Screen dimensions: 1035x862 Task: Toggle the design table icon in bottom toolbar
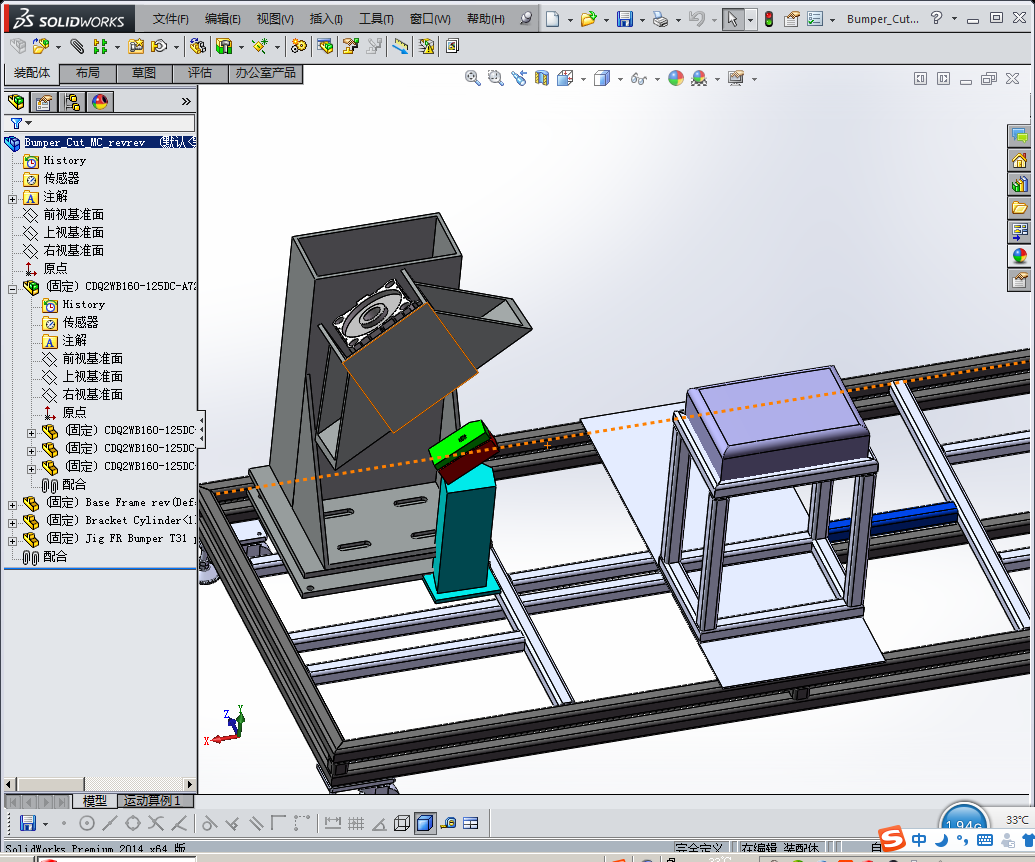471,823
